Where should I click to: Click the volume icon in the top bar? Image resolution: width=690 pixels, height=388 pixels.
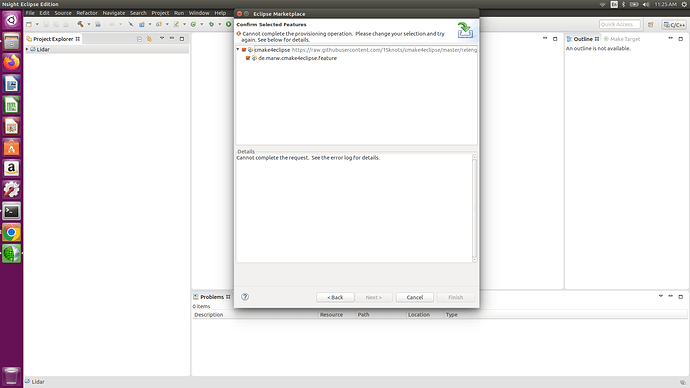[x=646, y=4]
